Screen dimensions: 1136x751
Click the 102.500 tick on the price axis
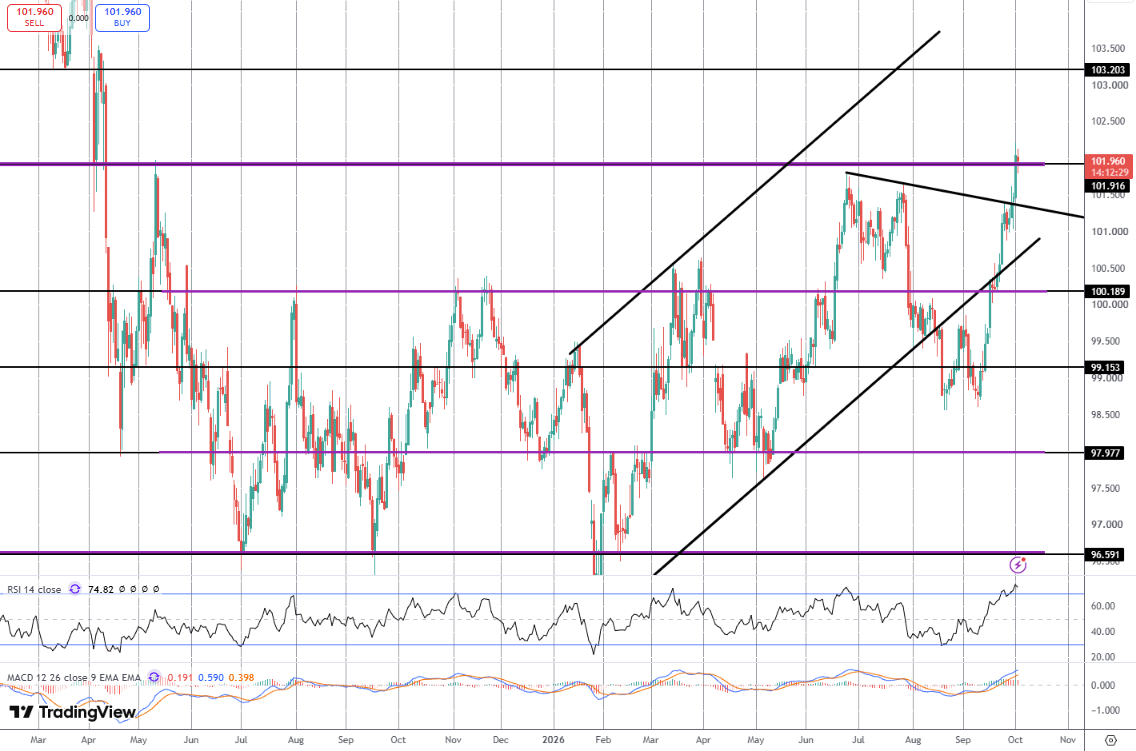coord(1108,121)
